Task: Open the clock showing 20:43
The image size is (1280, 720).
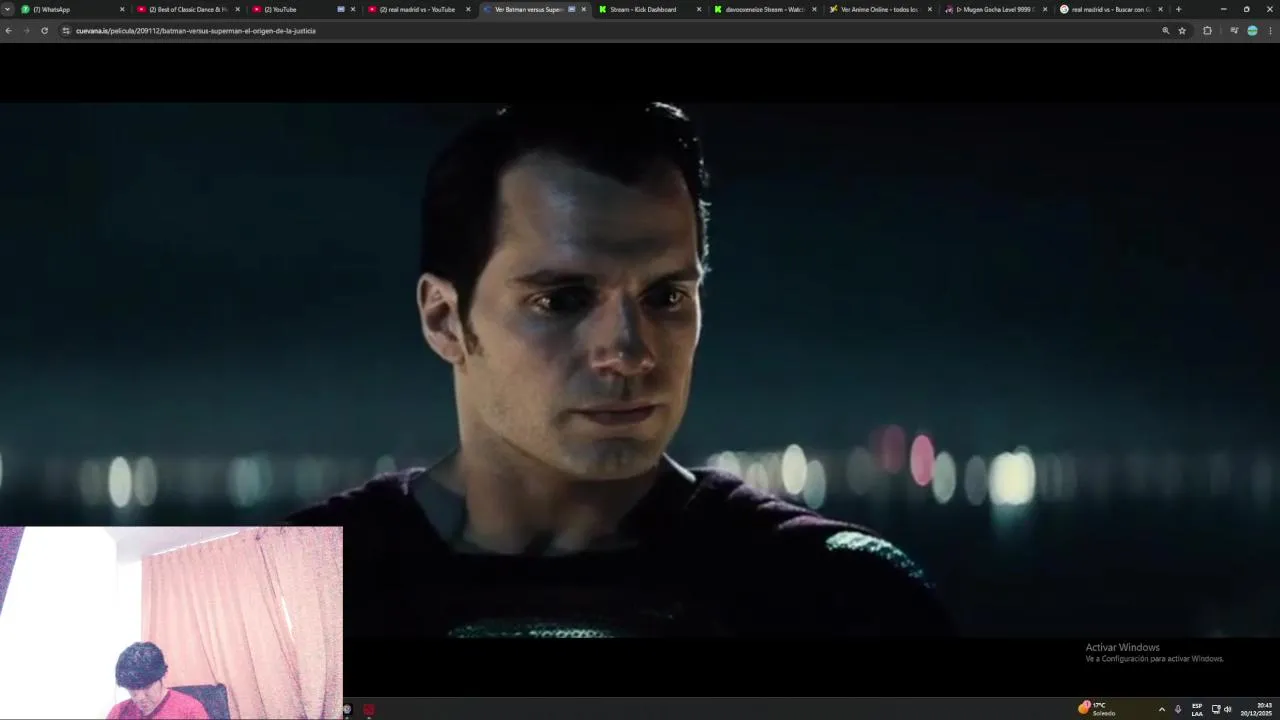Action: click(x=1258, y=709)
